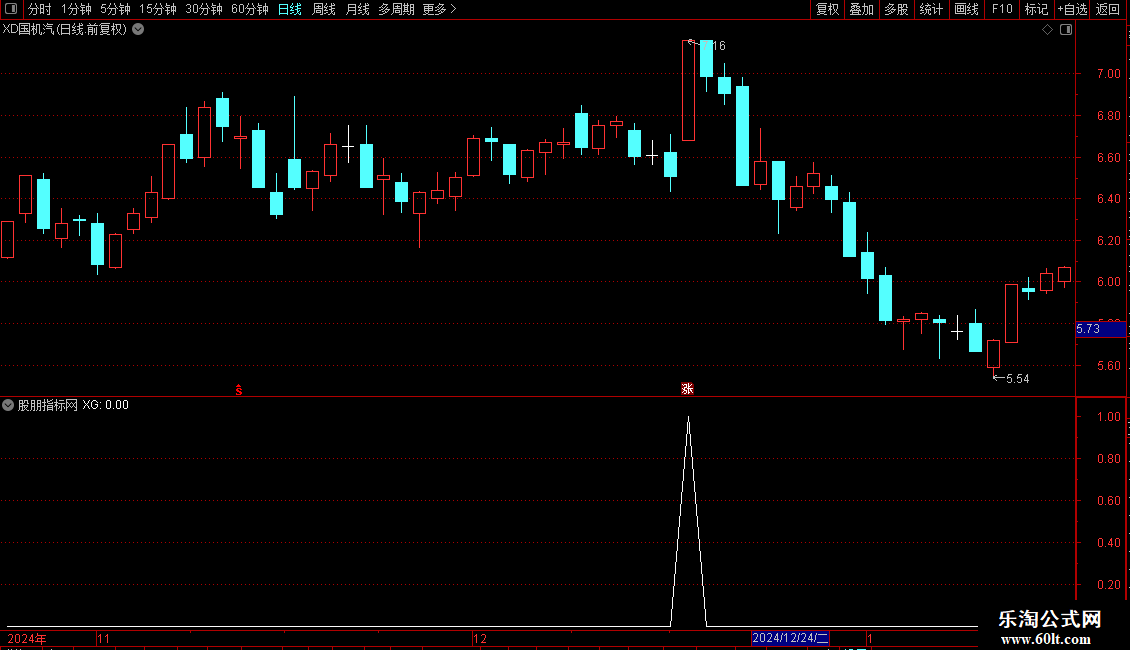Screen dimensions: 1130x650
Task: Open the 股朋指标网 indicator dropdown
Action: click(x=8, y=405)
